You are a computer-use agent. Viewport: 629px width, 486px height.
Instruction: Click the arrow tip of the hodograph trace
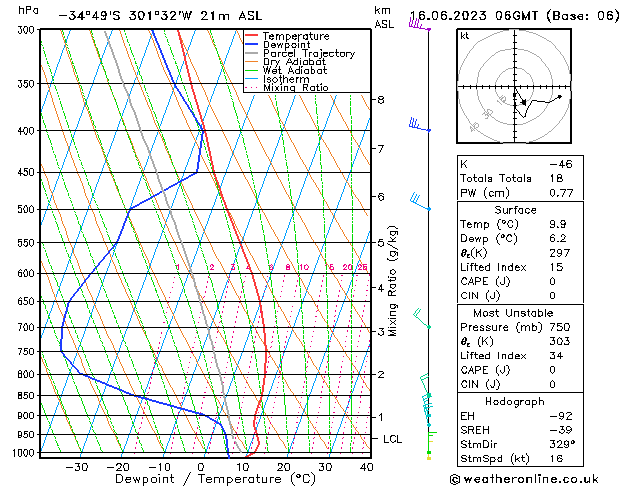click(x=562, y=96)
